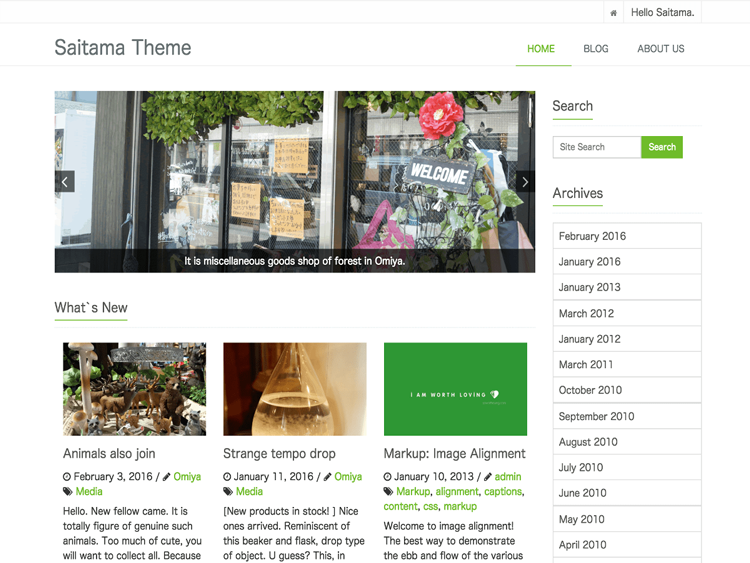Viewport: 750px width, 563px height.
Task: Click pencil icon in Animals also join post
Action: click(166, 476)
